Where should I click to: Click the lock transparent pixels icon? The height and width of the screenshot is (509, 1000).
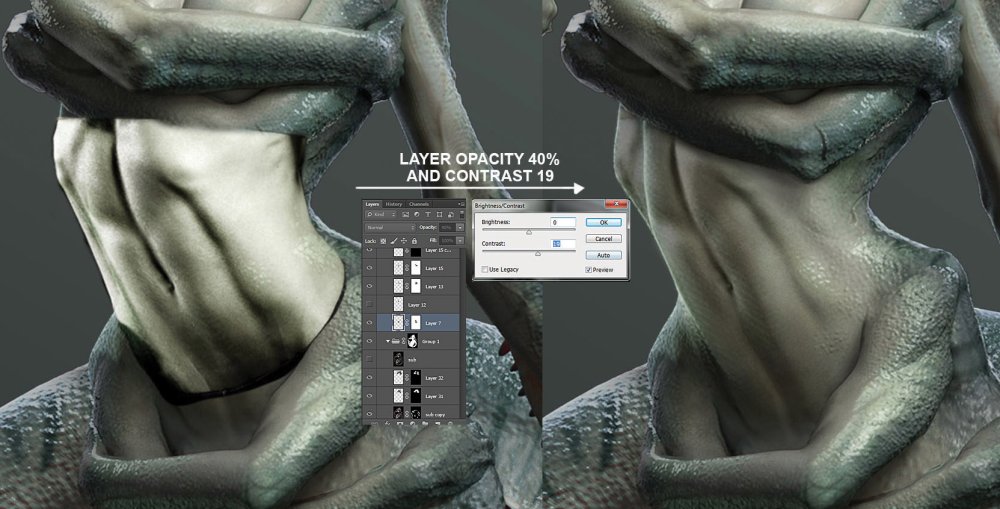click(x=383, y=241)
